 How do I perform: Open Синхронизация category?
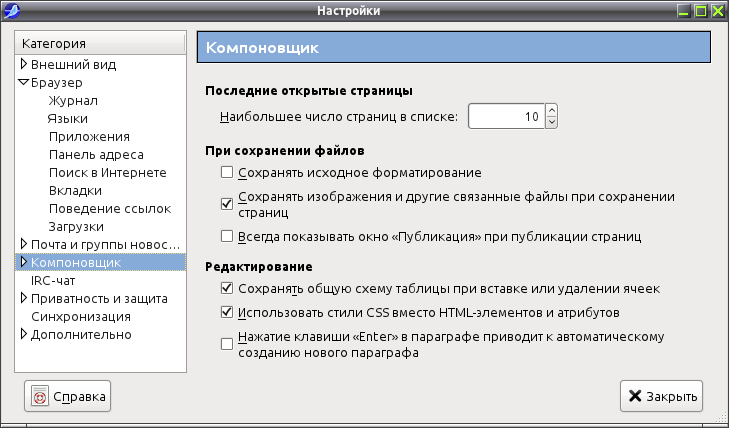[x=81, y=316]
